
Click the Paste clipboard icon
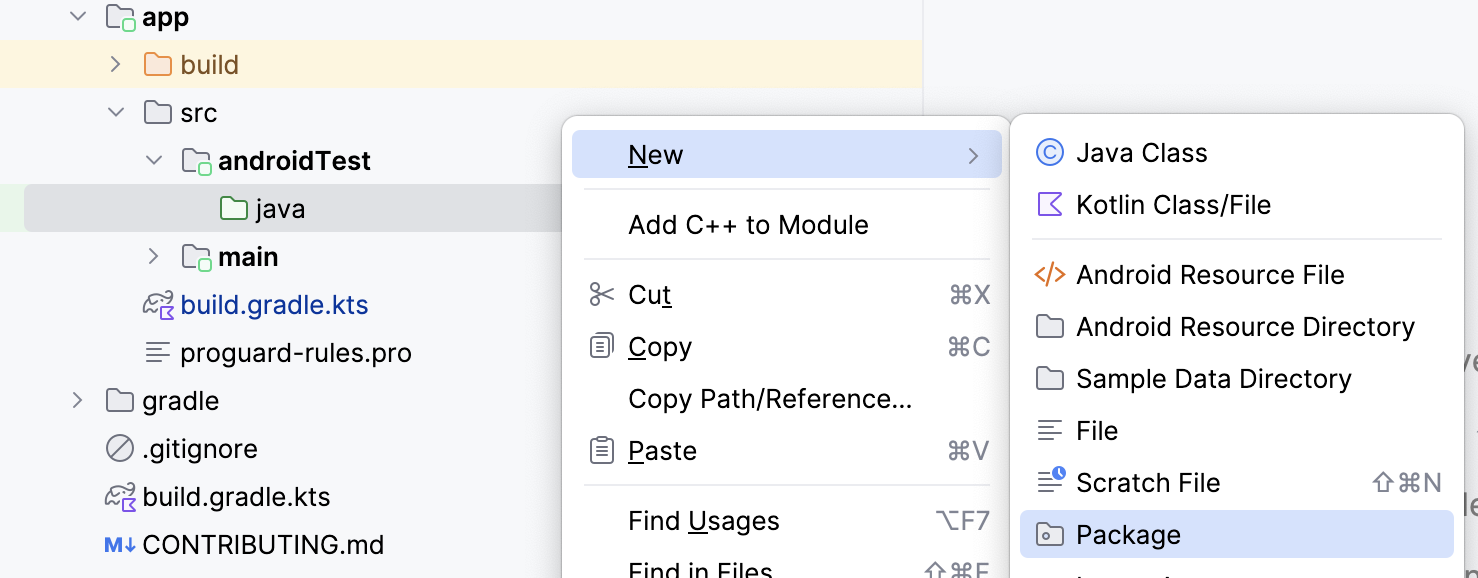601,451
